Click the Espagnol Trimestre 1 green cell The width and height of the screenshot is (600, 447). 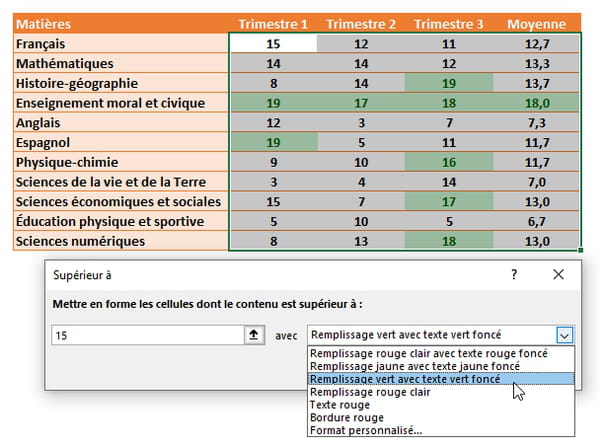click(x=273, y=142)
